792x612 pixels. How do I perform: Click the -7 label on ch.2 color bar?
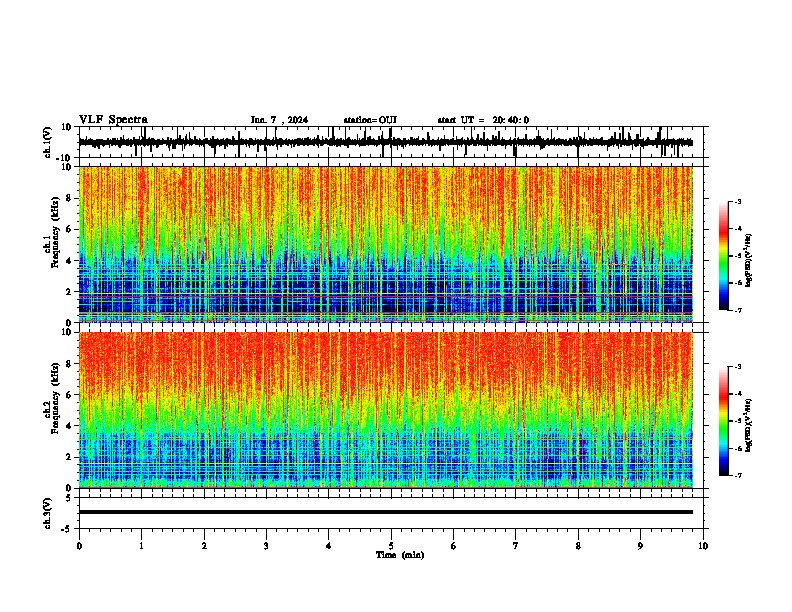[738, 475]
